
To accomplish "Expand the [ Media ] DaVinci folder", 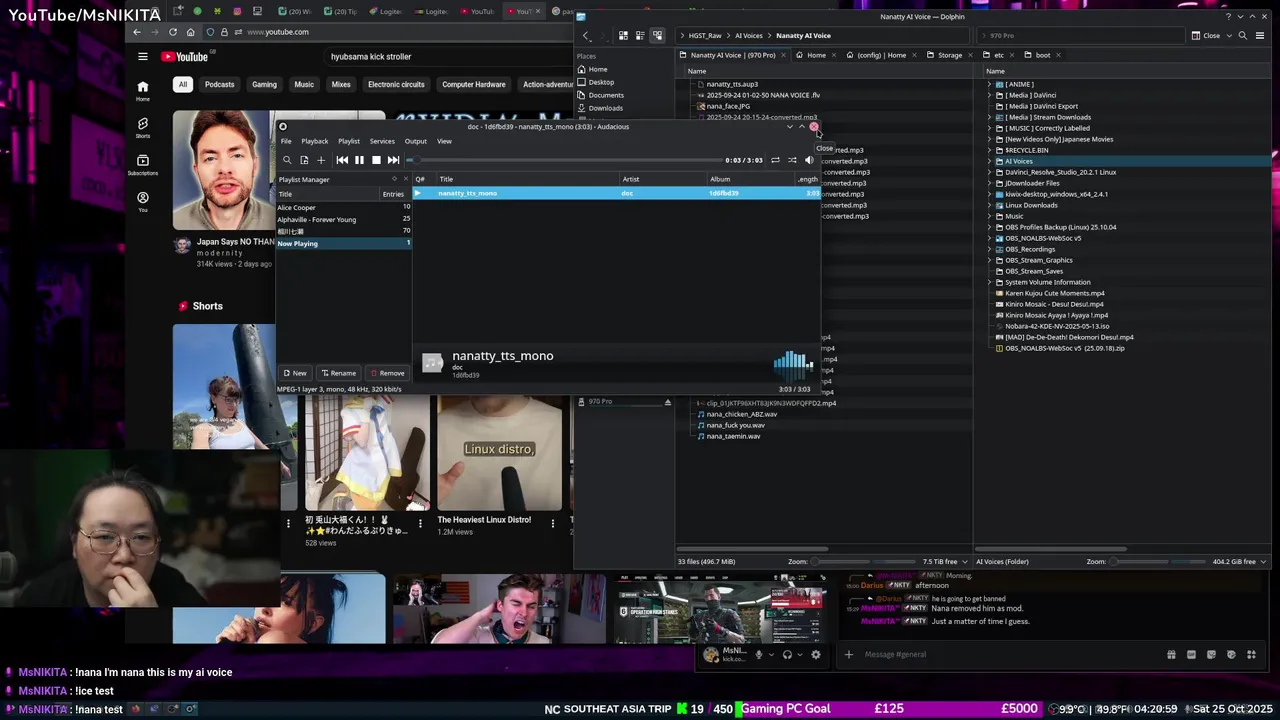I will [989, 95].
